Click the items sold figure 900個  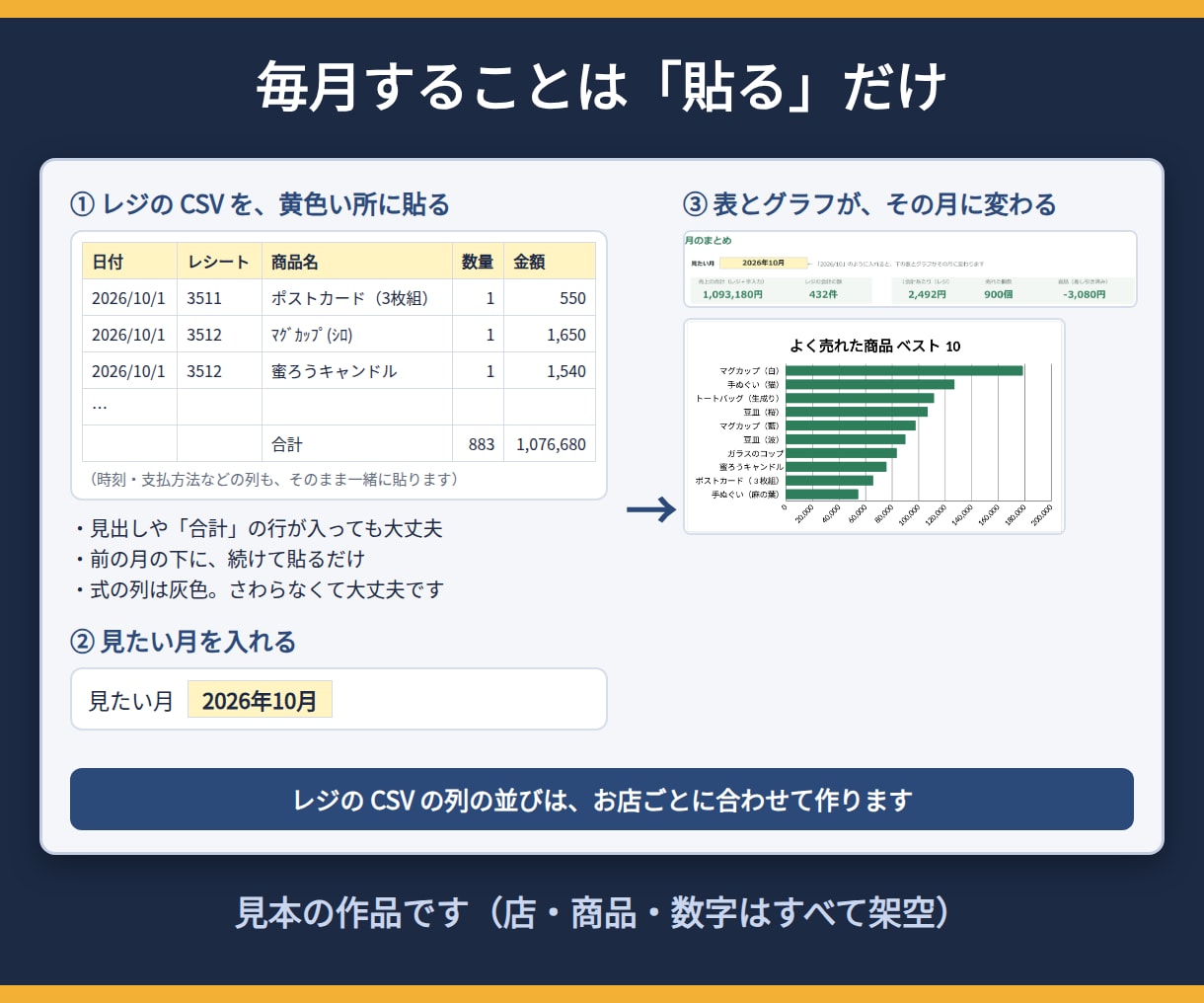tap(999, 294)
